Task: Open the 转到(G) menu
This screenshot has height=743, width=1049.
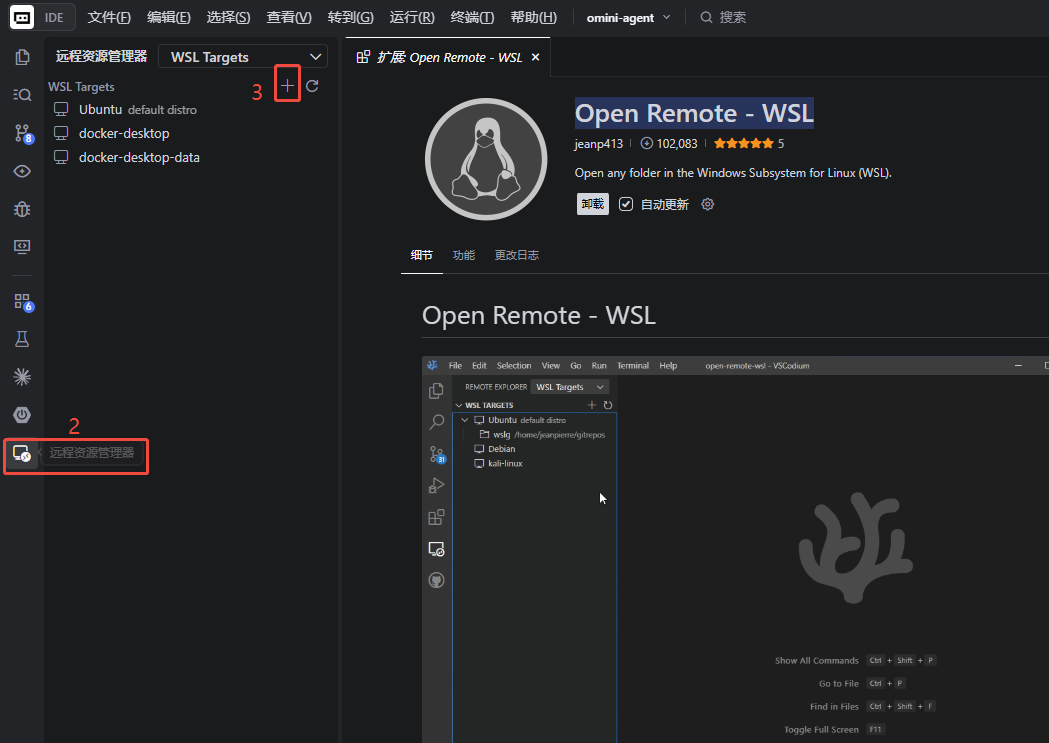Action: tap(351, 17)
